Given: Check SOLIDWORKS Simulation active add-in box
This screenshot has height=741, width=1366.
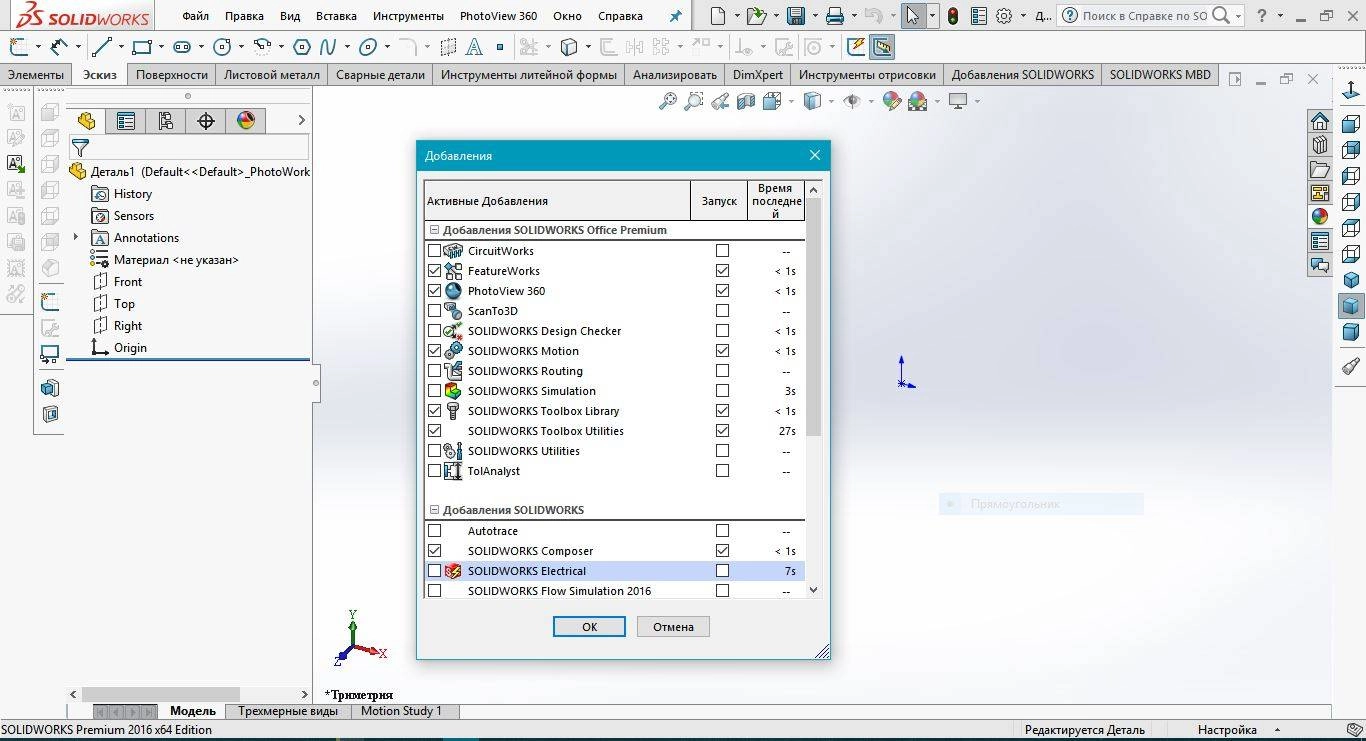Looking at the screenshot, I should click(434, 391).
